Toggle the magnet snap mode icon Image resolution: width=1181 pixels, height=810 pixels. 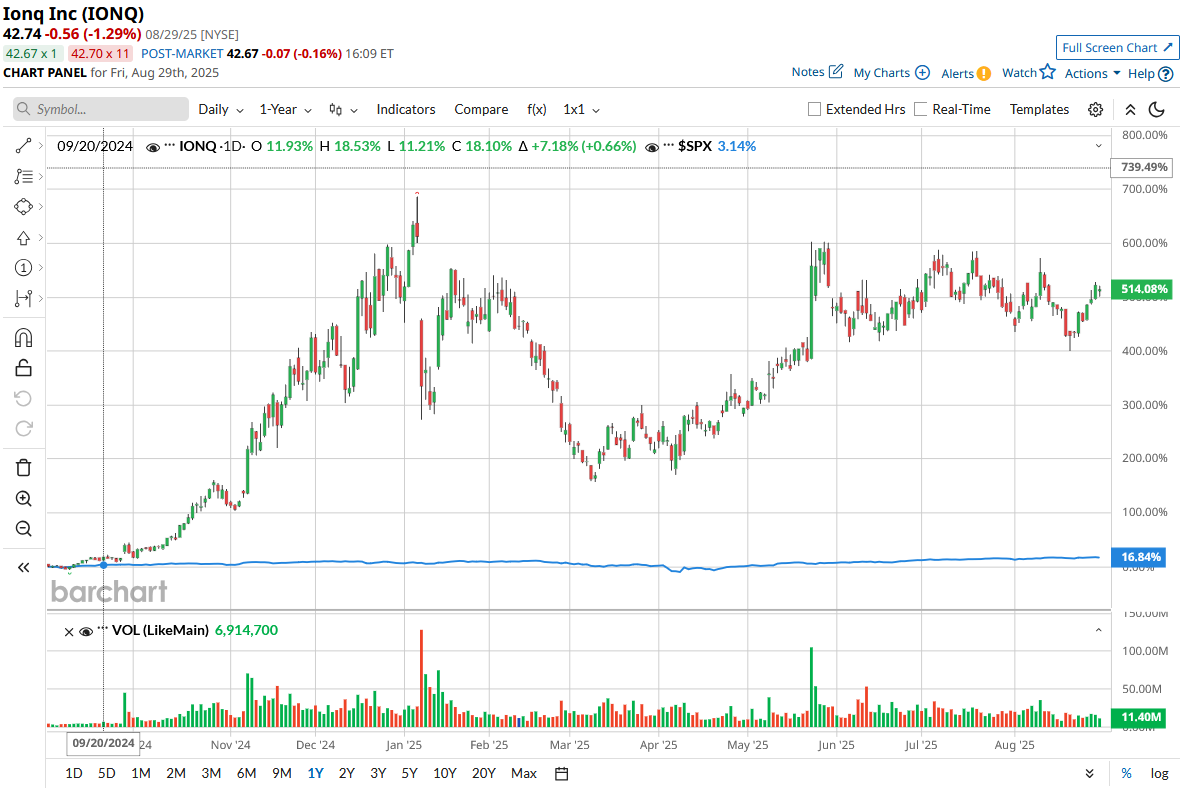click(23, 337)
